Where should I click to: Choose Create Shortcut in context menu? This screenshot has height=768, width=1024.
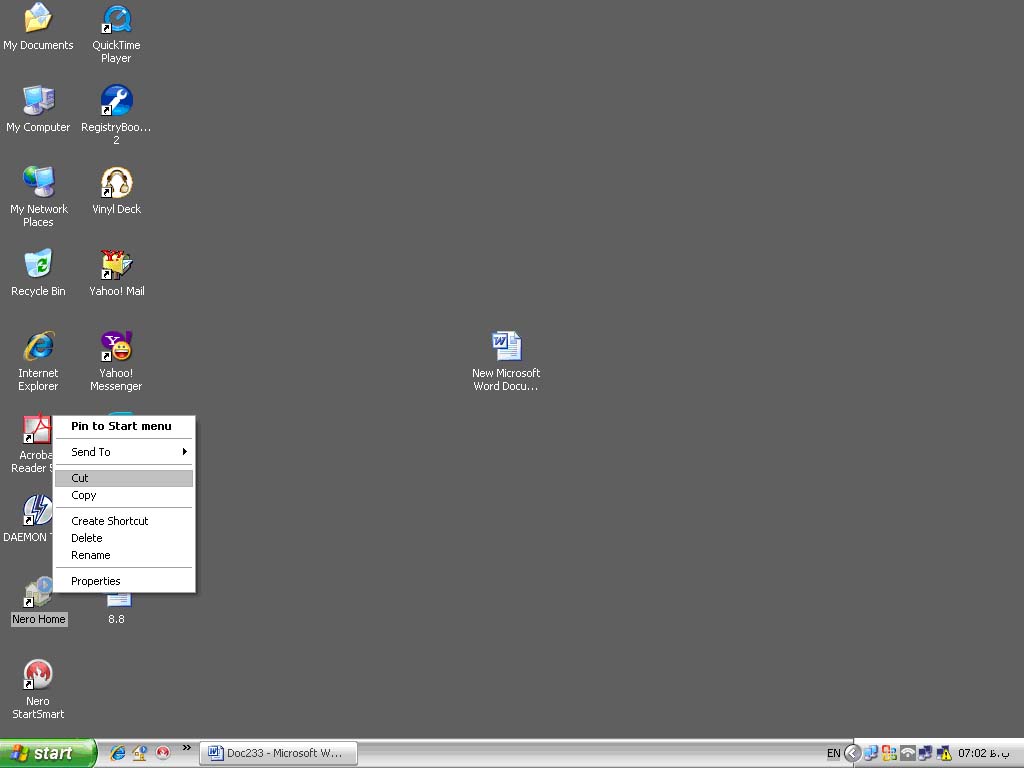coord(124,521)
